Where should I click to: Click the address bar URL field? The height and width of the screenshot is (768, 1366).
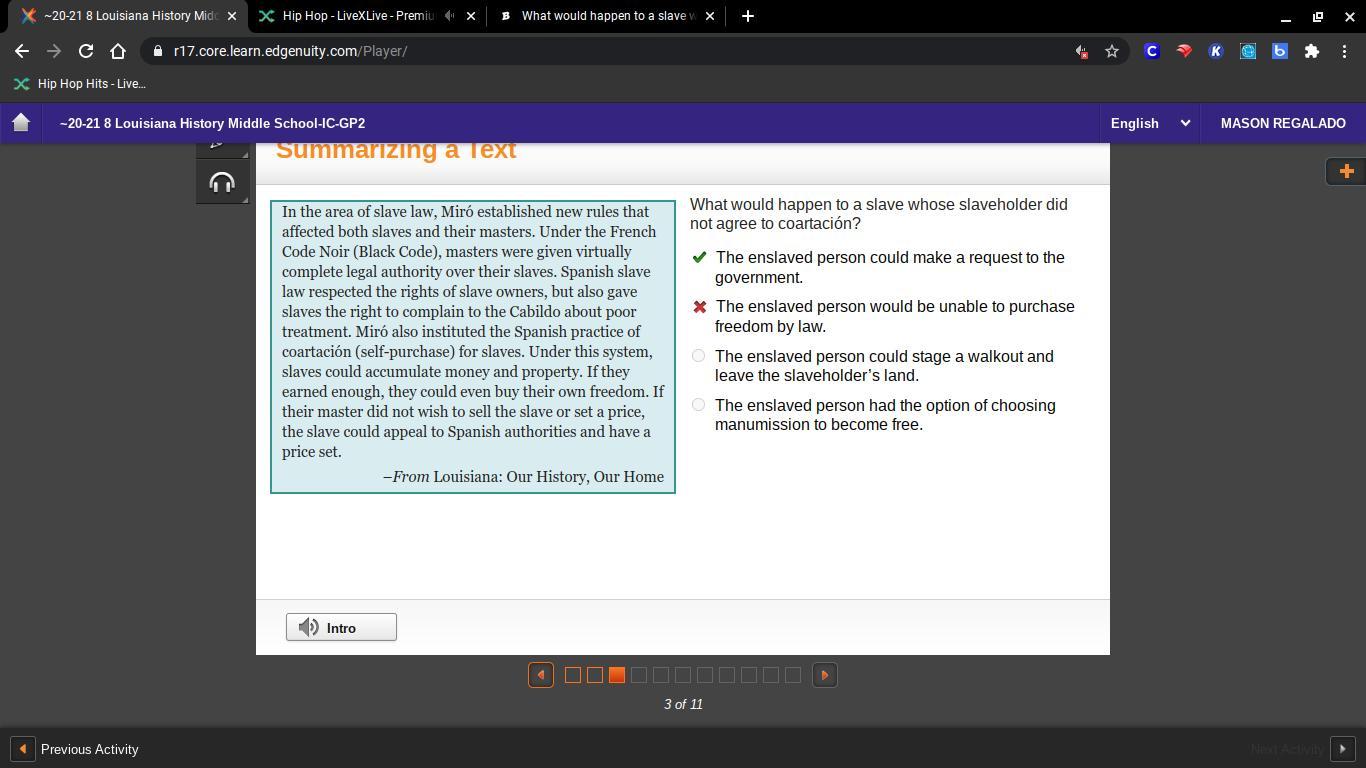620,51
